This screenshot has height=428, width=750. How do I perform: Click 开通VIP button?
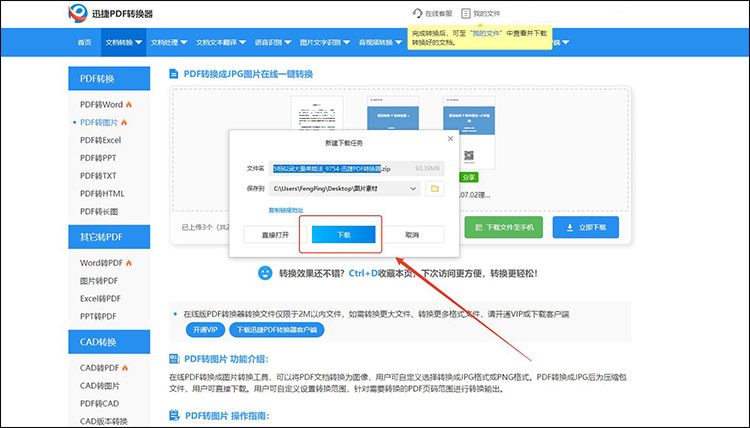pyautogui.click(x=205, y=329)
